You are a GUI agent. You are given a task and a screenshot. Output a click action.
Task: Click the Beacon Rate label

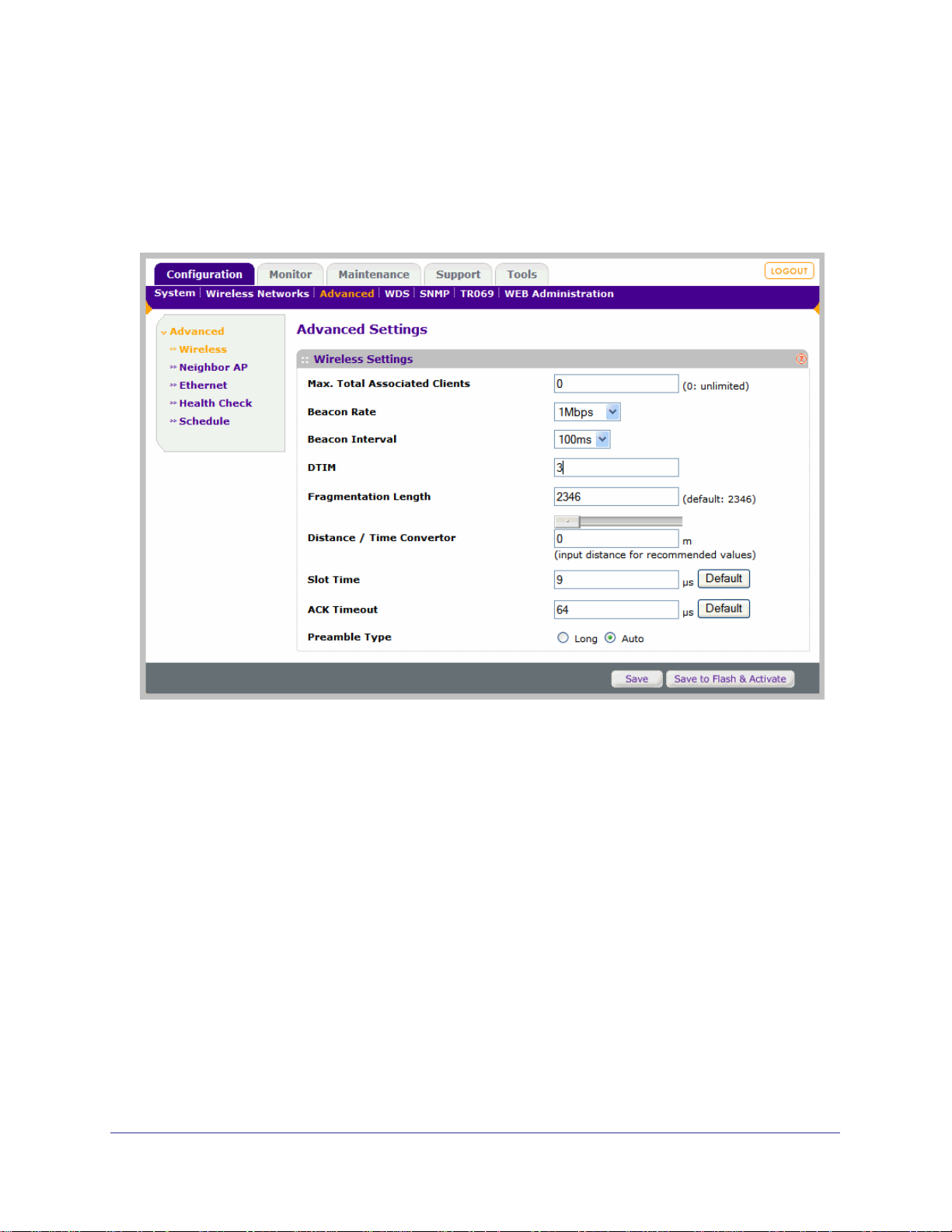[342, 412]
